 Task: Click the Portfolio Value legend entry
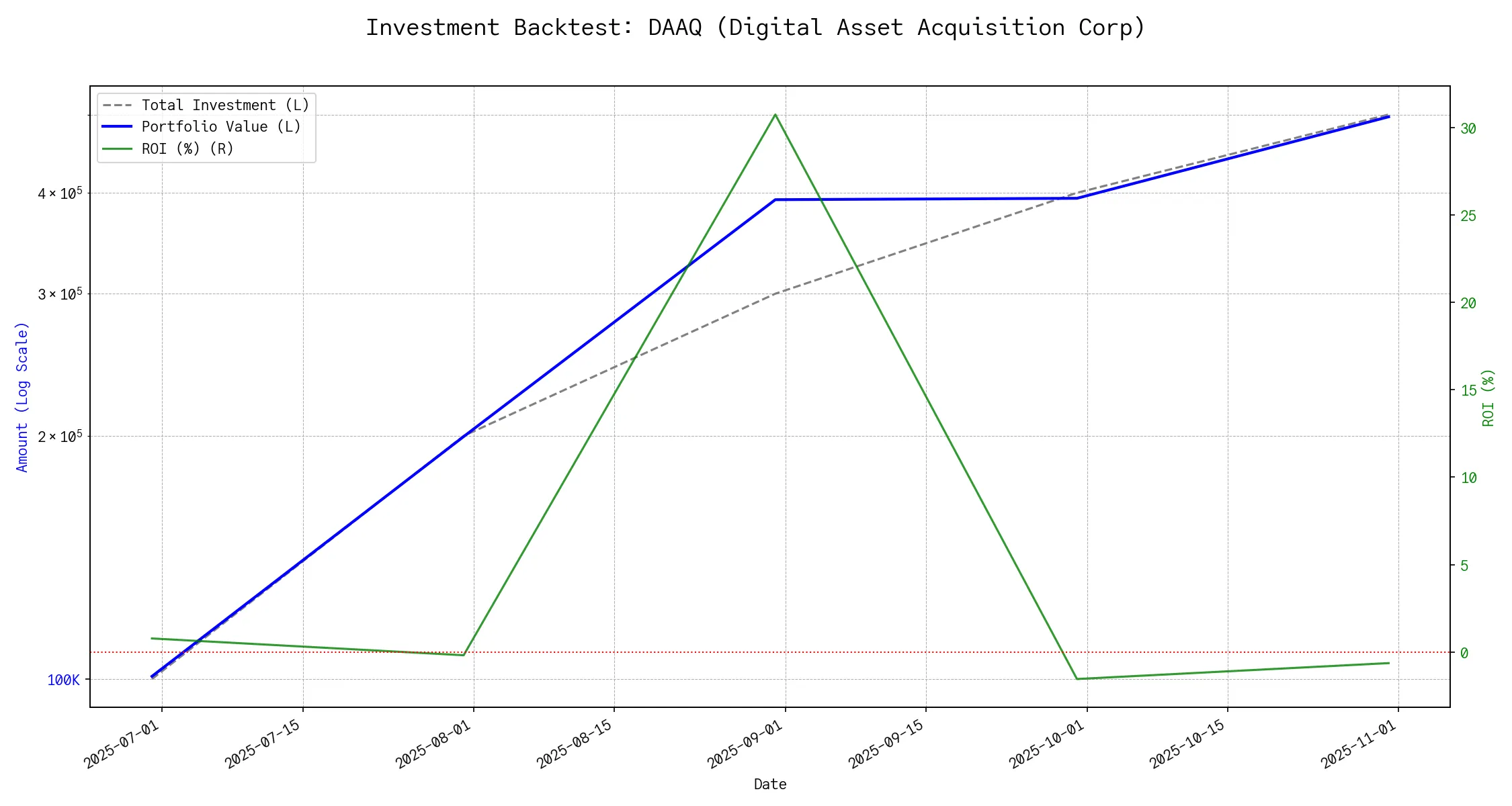[x=221, y=127]
